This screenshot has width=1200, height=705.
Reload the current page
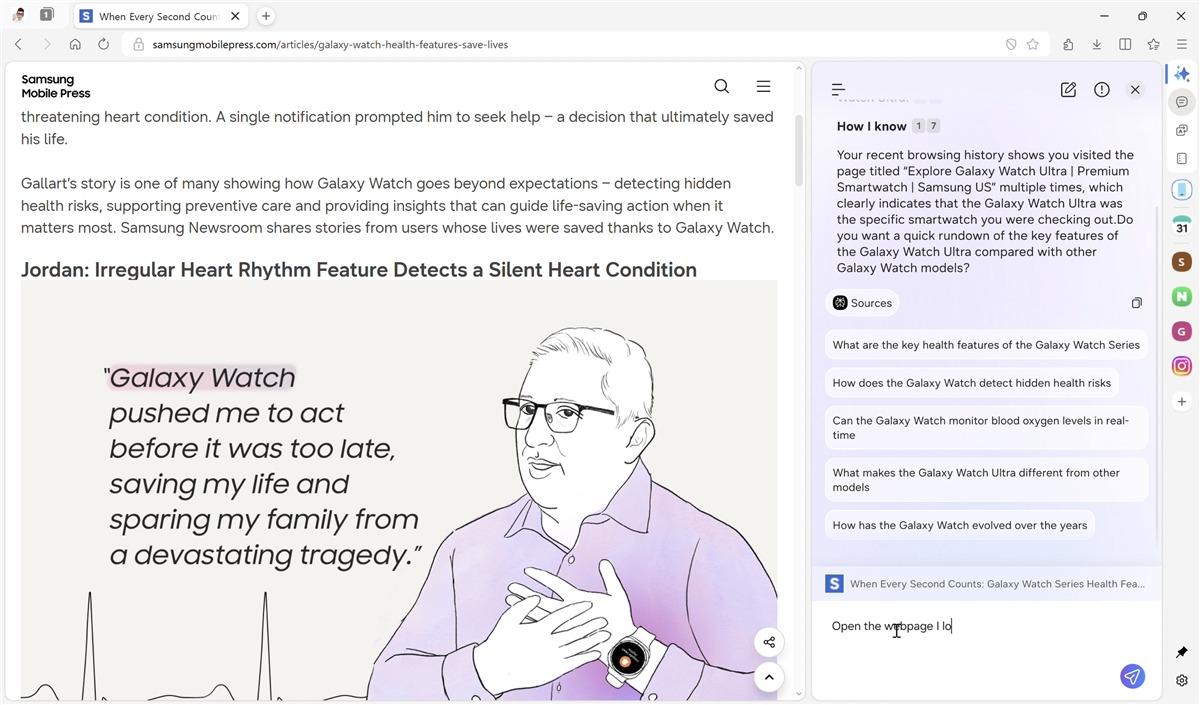pyautogui.click(x=103, y=44)
